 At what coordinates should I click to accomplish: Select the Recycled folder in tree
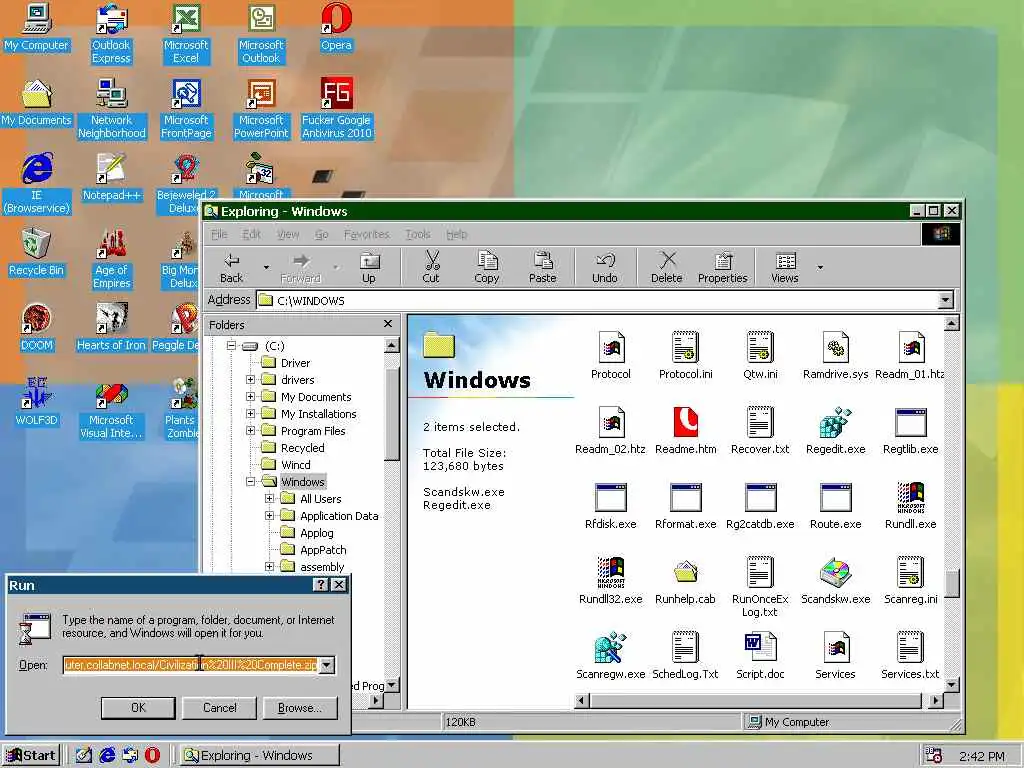tap(302, 447)
